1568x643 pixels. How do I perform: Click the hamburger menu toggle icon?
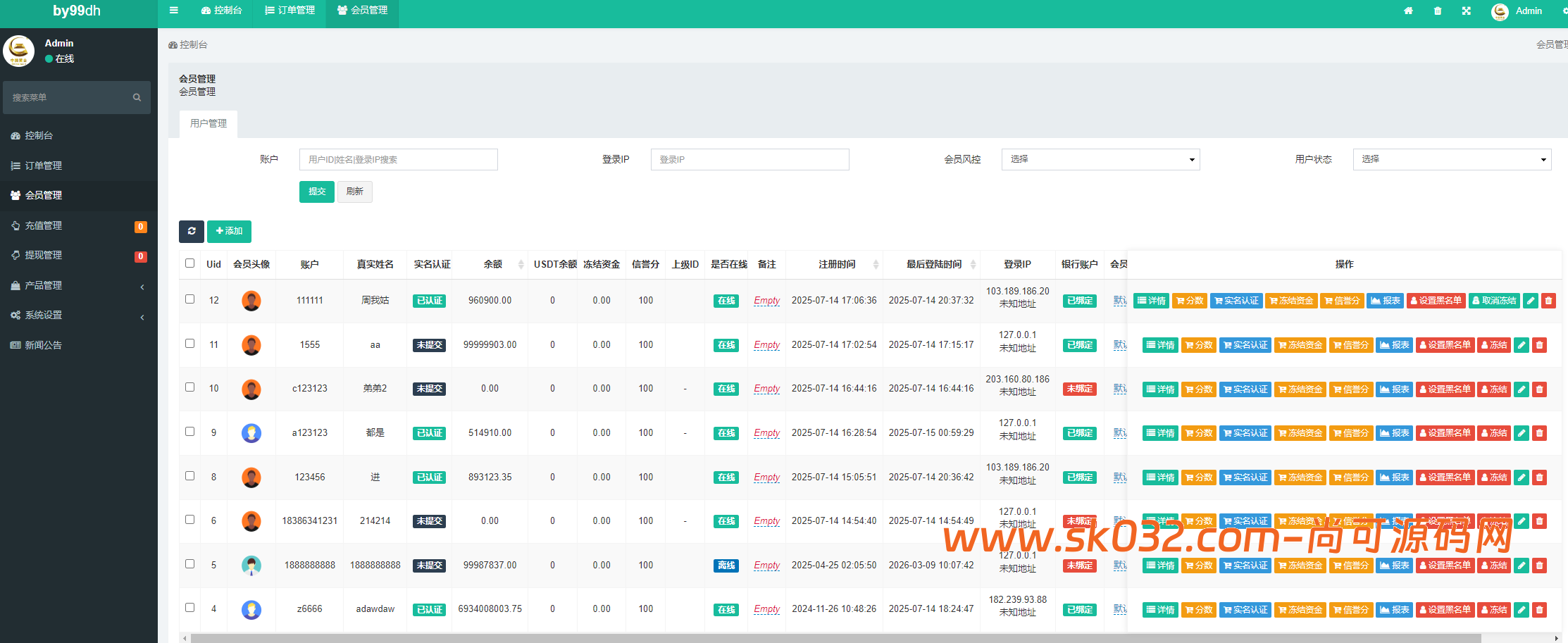[x=174, y=11]
